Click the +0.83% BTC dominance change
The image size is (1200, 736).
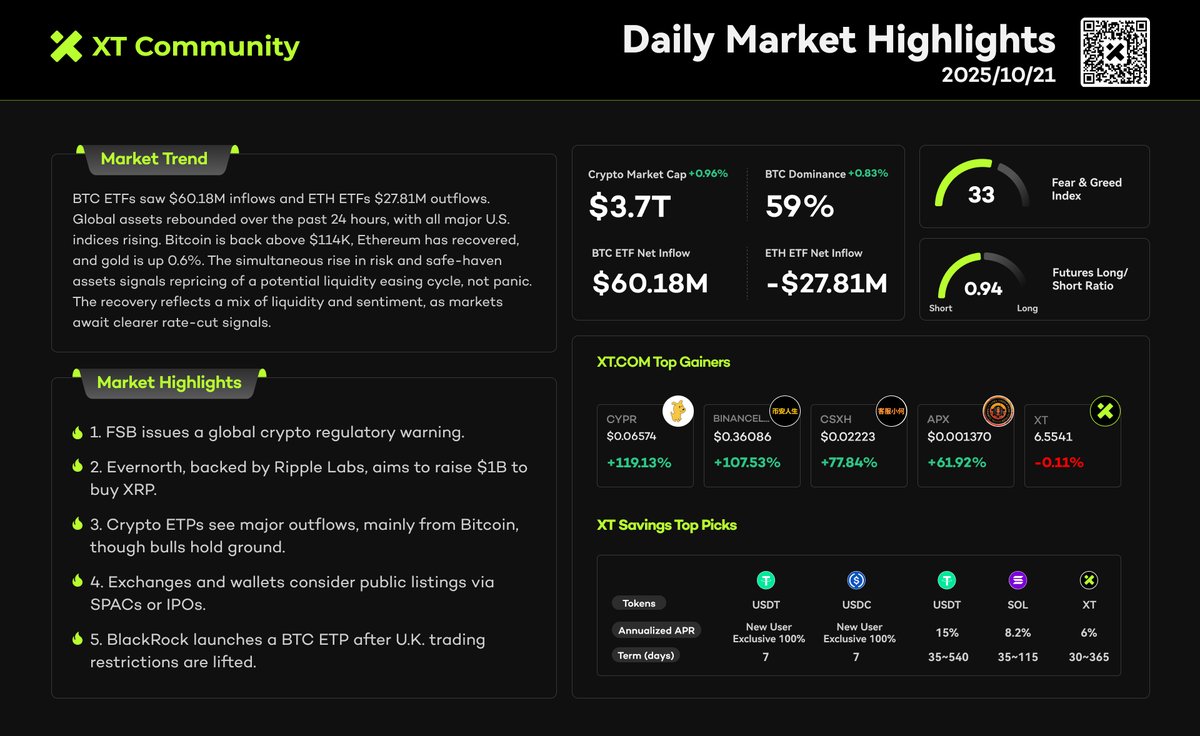[868, 173]
